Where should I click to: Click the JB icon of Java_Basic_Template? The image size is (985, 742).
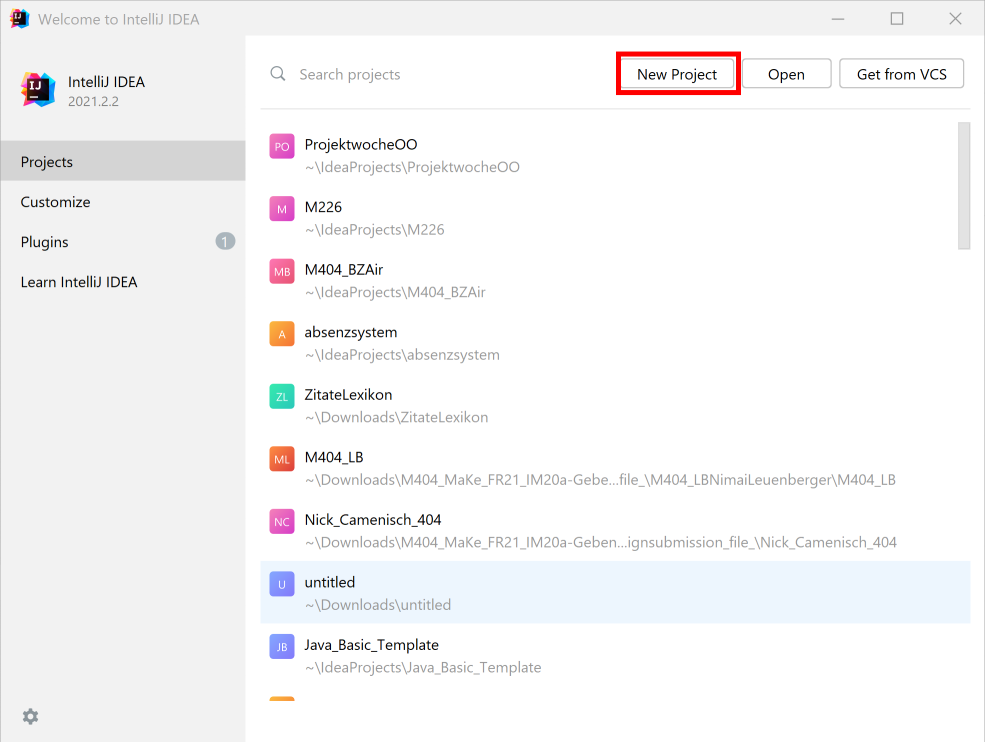coord(281,647)
